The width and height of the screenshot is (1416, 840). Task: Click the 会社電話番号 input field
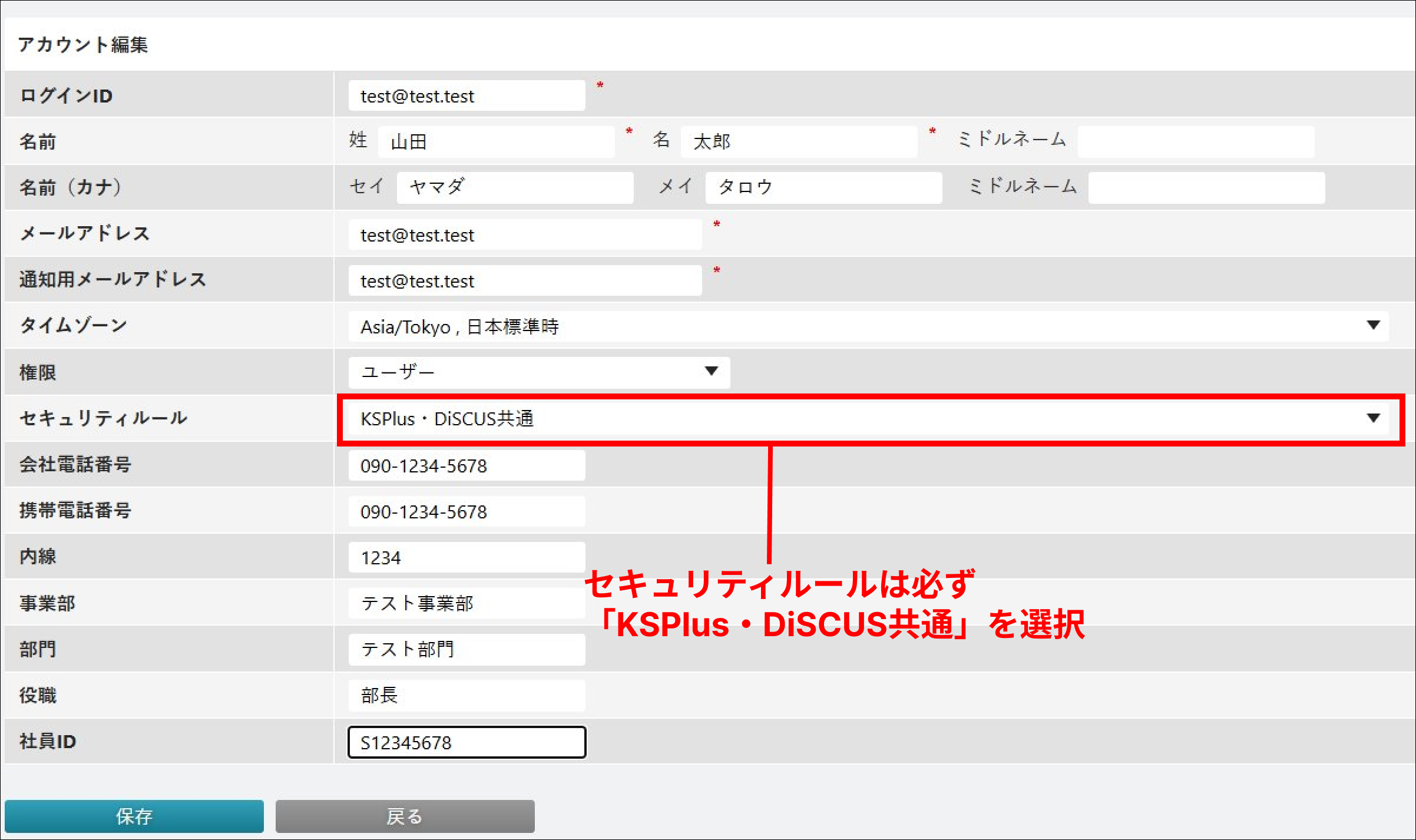point(467,466)
